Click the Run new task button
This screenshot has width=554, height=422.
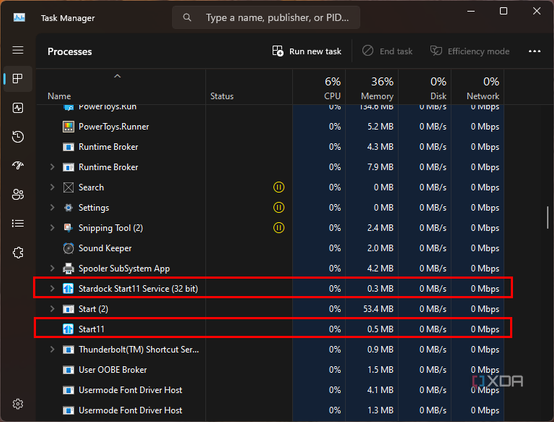pos(306,51)
